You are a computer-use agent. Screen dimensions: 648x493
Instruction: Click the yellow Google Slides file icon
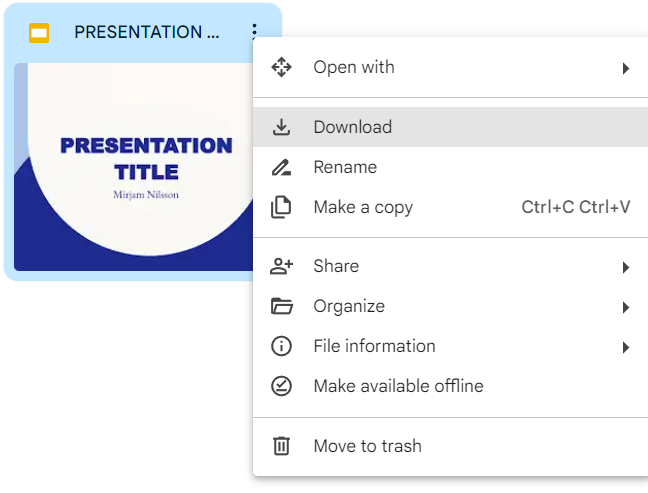tap(39, 32)
